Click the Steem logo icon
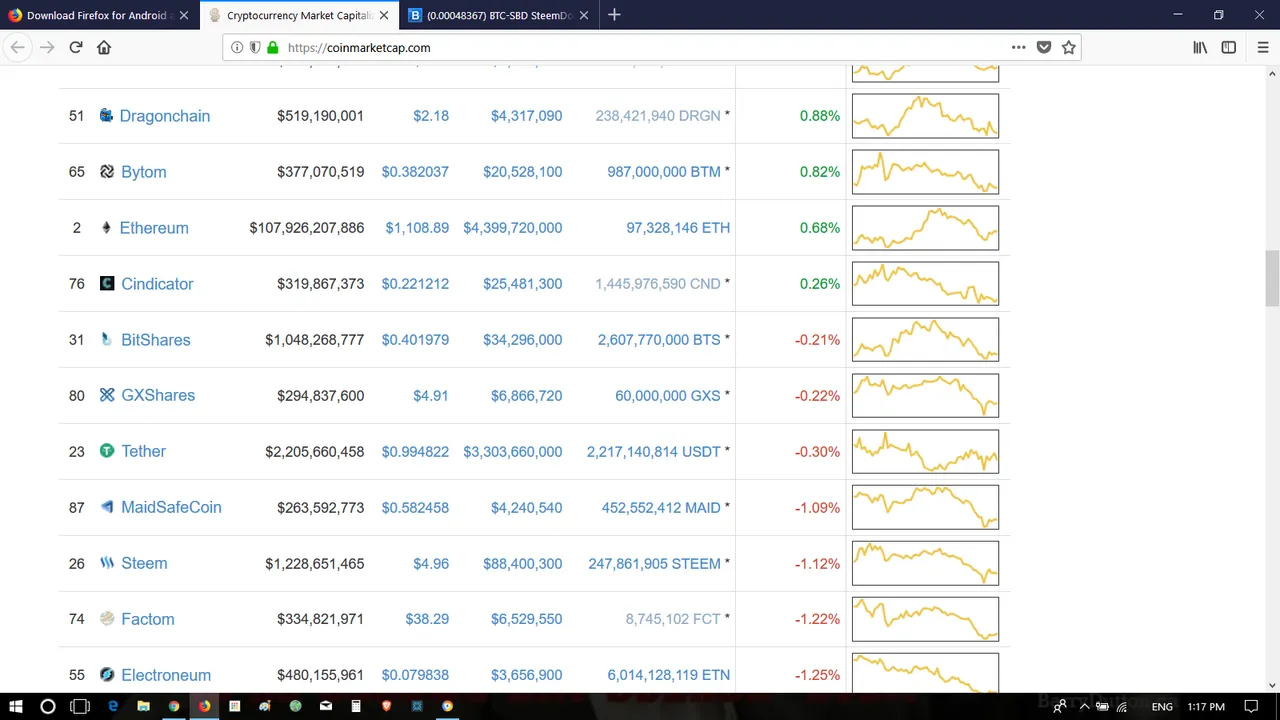 point(107,563)
